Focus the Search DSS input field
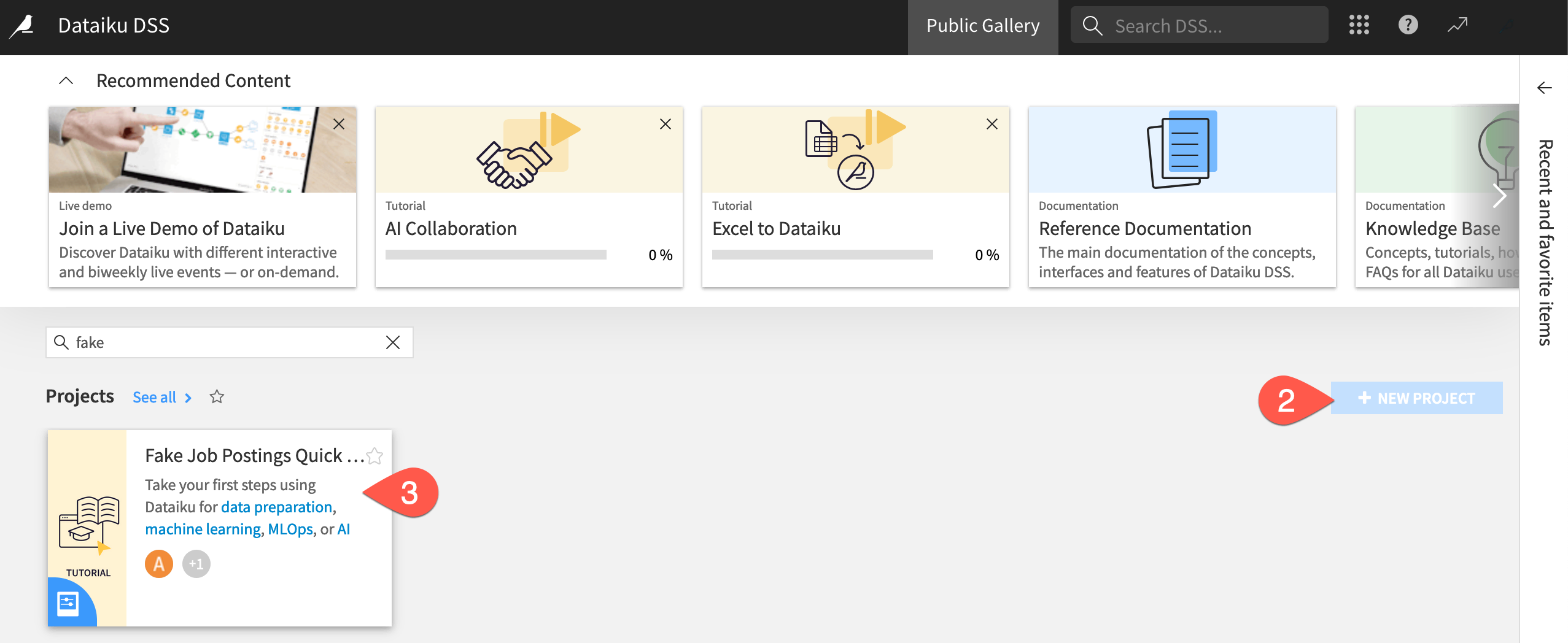Image resolution: width=1568 pixels, height=643 pixels. click(x=1199, y=26)
